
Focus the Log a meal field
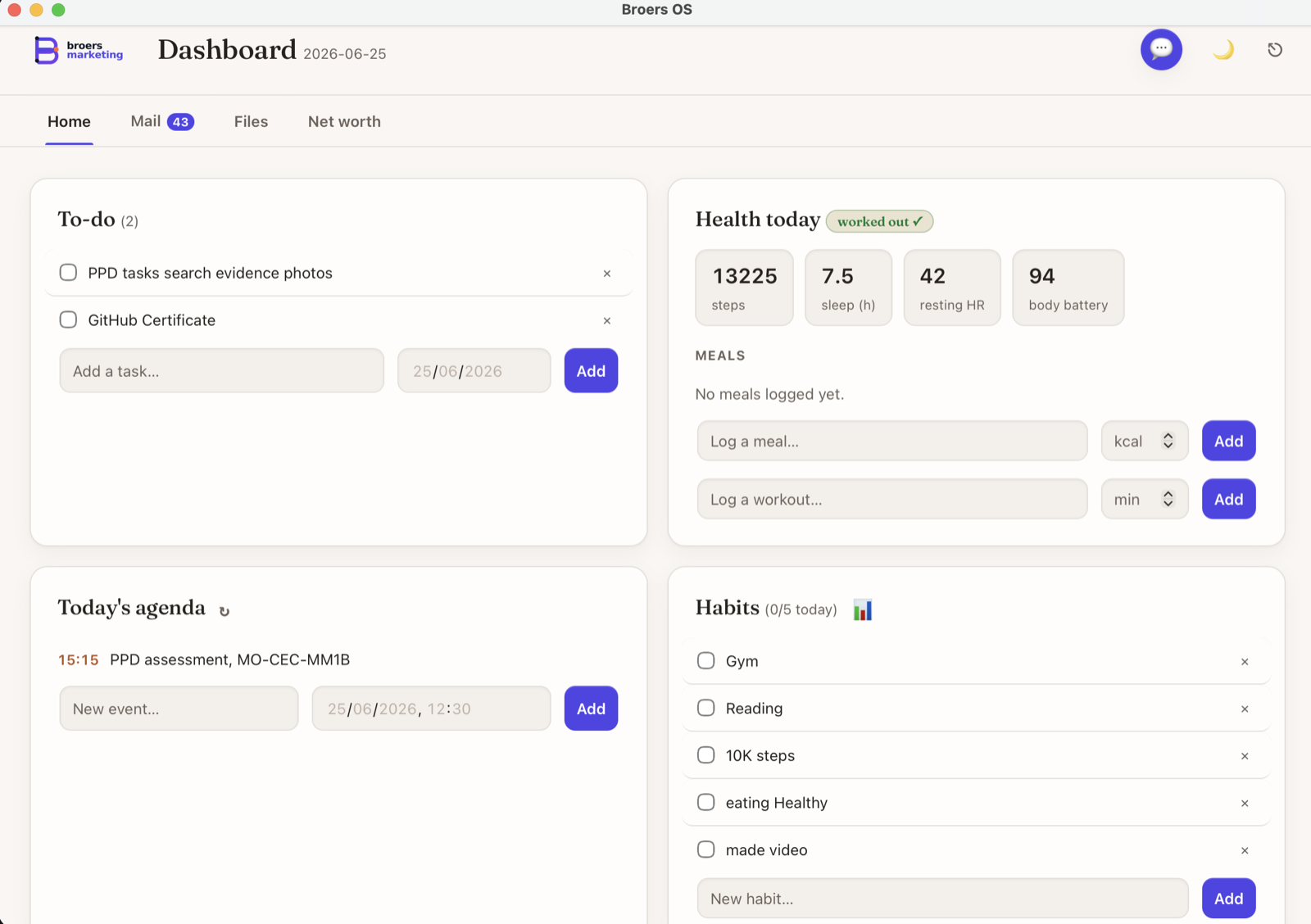tap(892, 441)
